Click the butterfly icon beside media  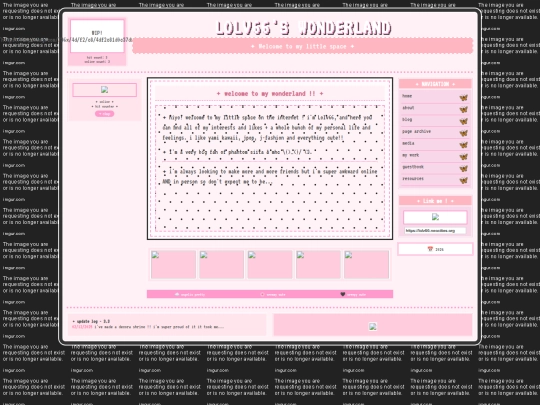pyautogui.click(x=464, y=145)
